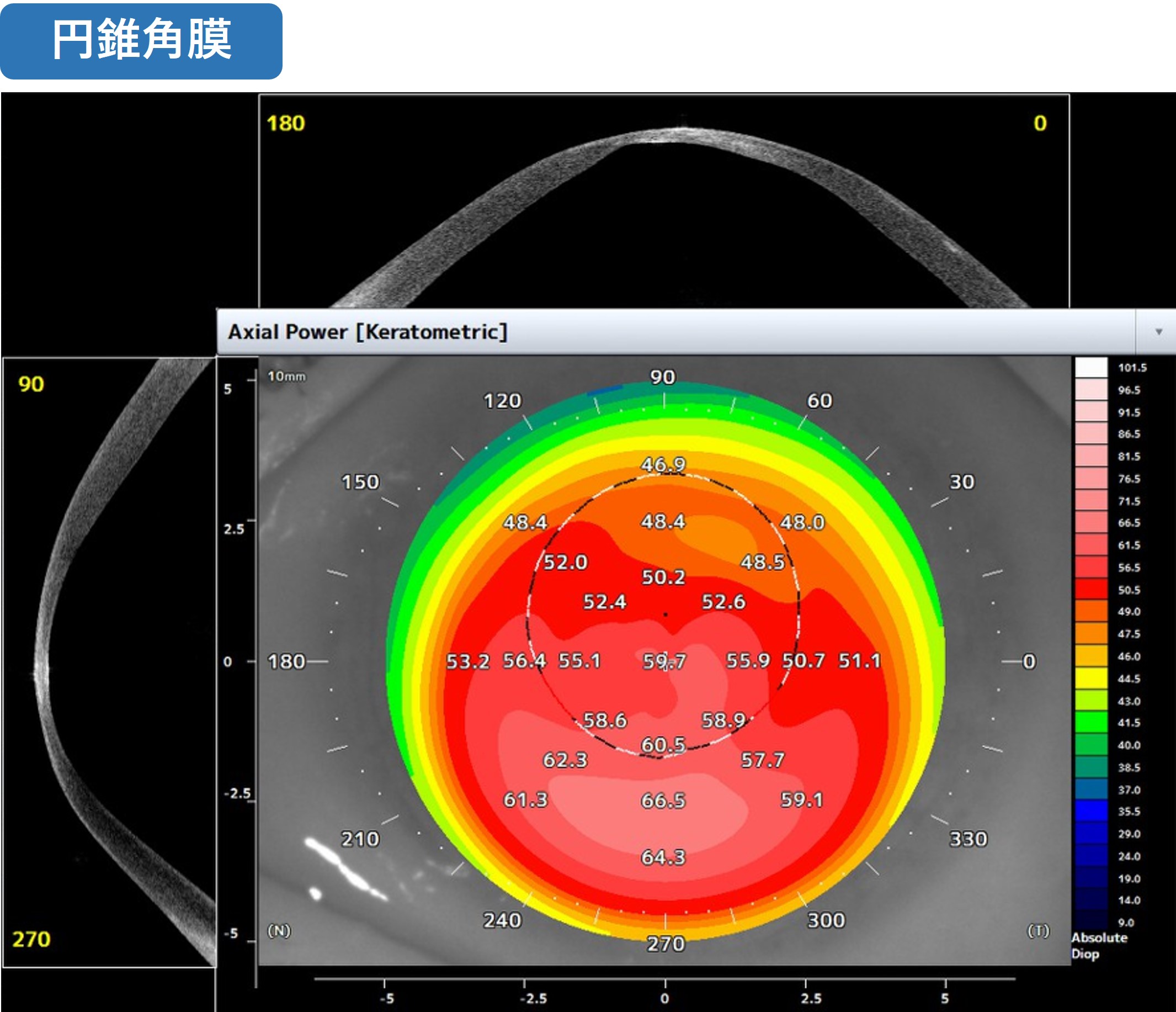This screenshot has width=1176, height=1012.
Task: Click the 51.1 diopter value on map
Action: (x=859, y=660)
